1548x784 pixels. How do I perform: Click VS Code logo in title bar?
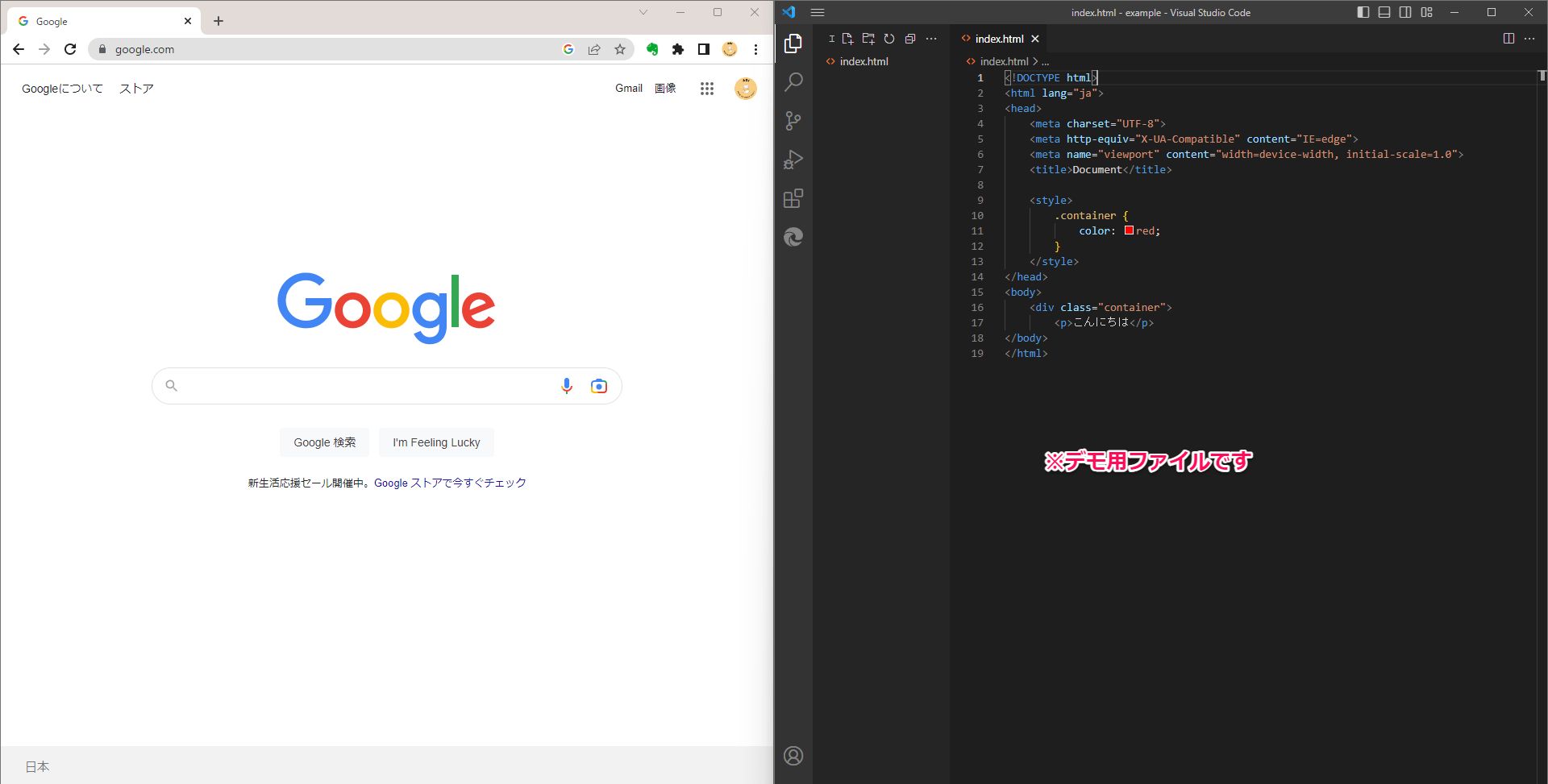tap(789, 12)
